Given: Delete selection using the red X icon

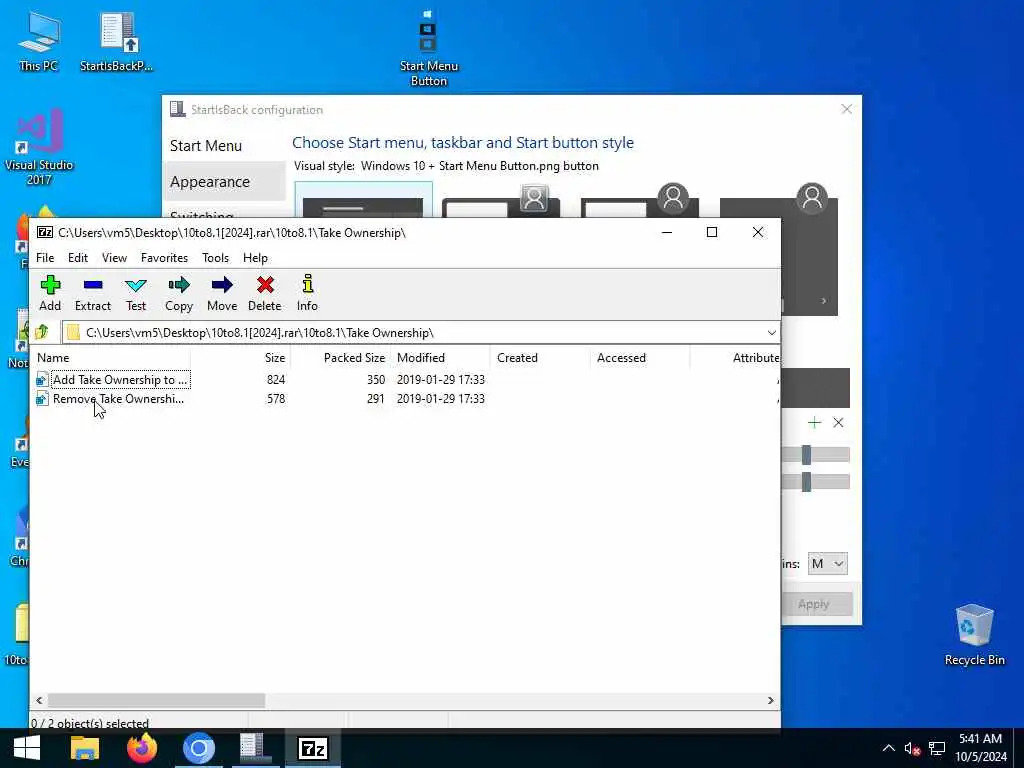Looking at the screenshot, I should tap(264, 293).
